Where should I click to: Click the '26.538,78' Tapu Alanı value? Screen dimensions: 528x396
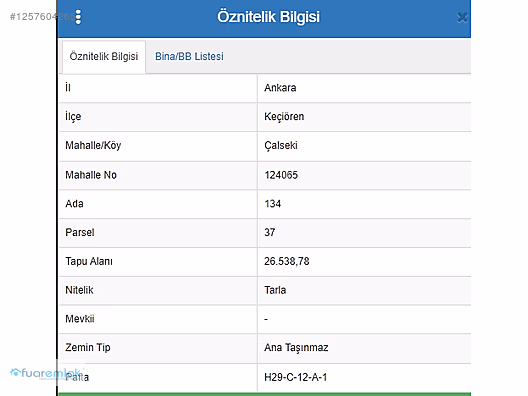287,261
